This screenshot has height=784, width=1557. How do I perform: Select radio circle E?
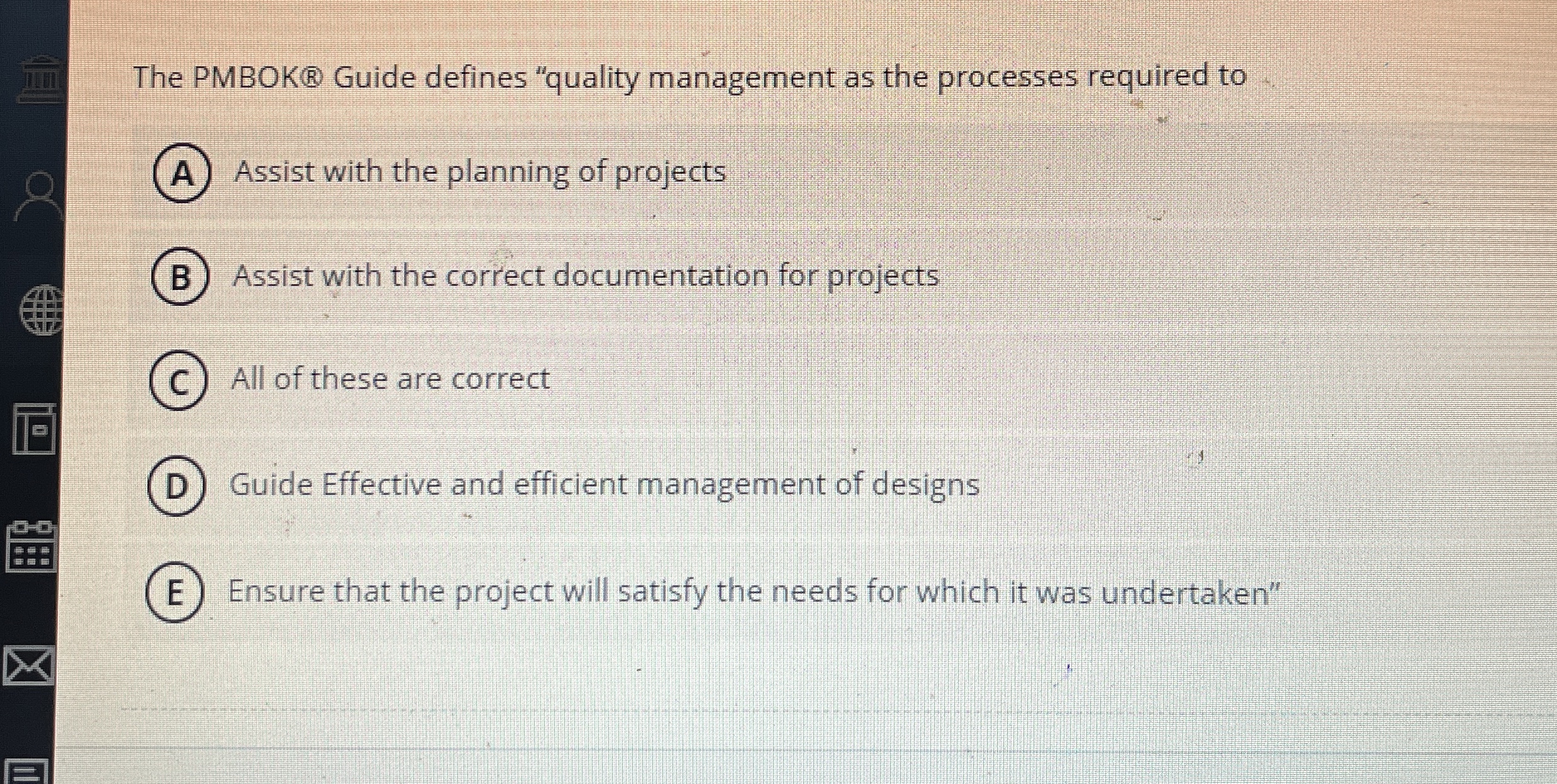[175, 593]
